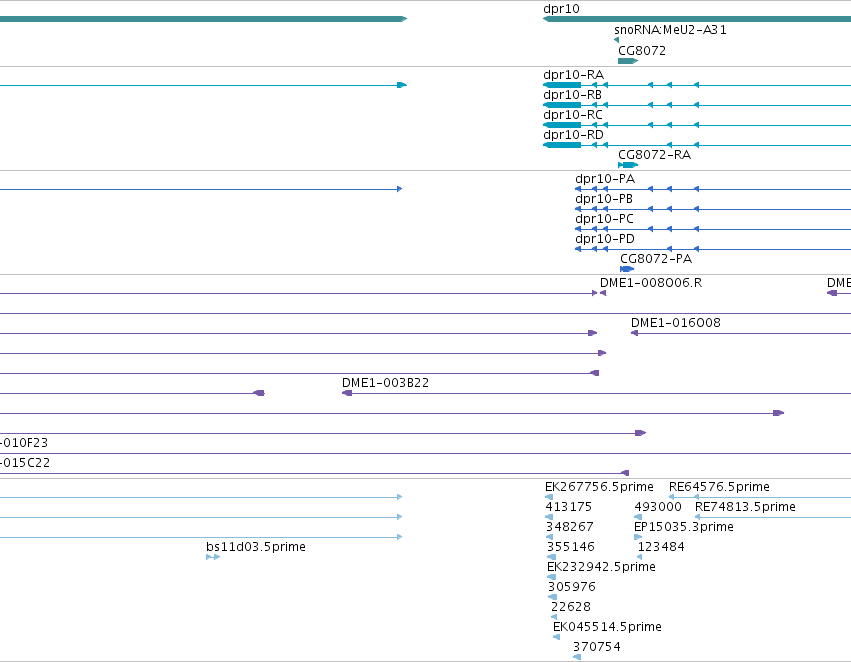The width and height of the screenshot is (851, 662).
Task: Select the CG8072-RA transcript label
Action: [x=655, y=155]
